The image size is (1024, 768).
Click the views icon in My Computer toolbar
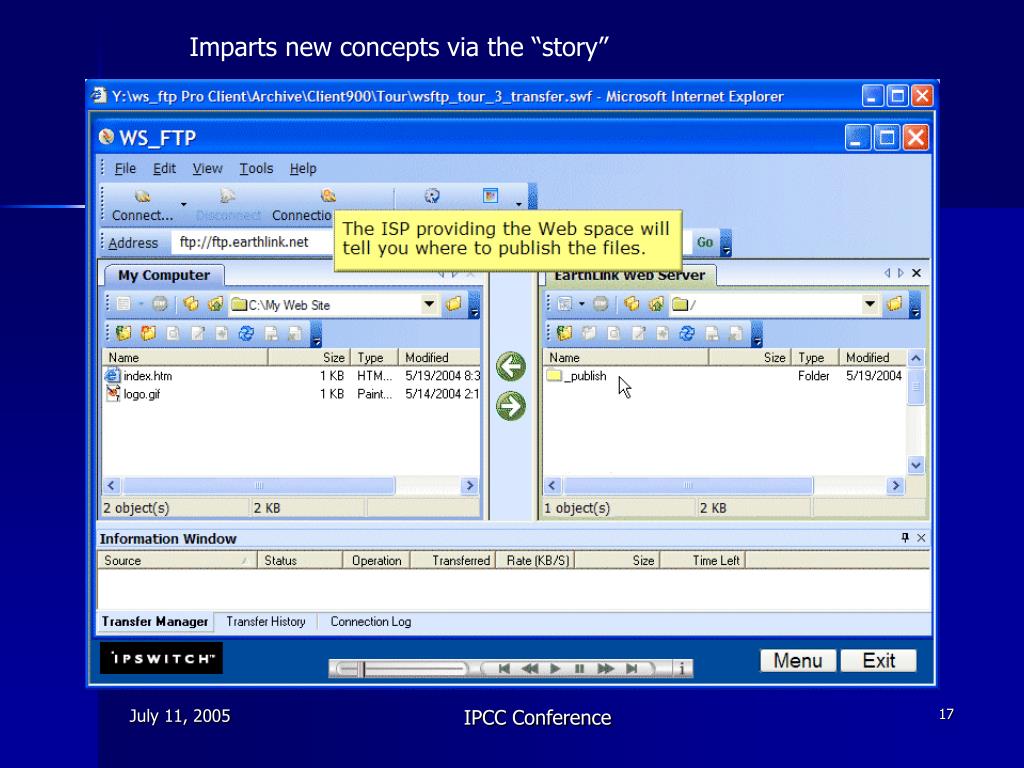[x=123, y=304]
